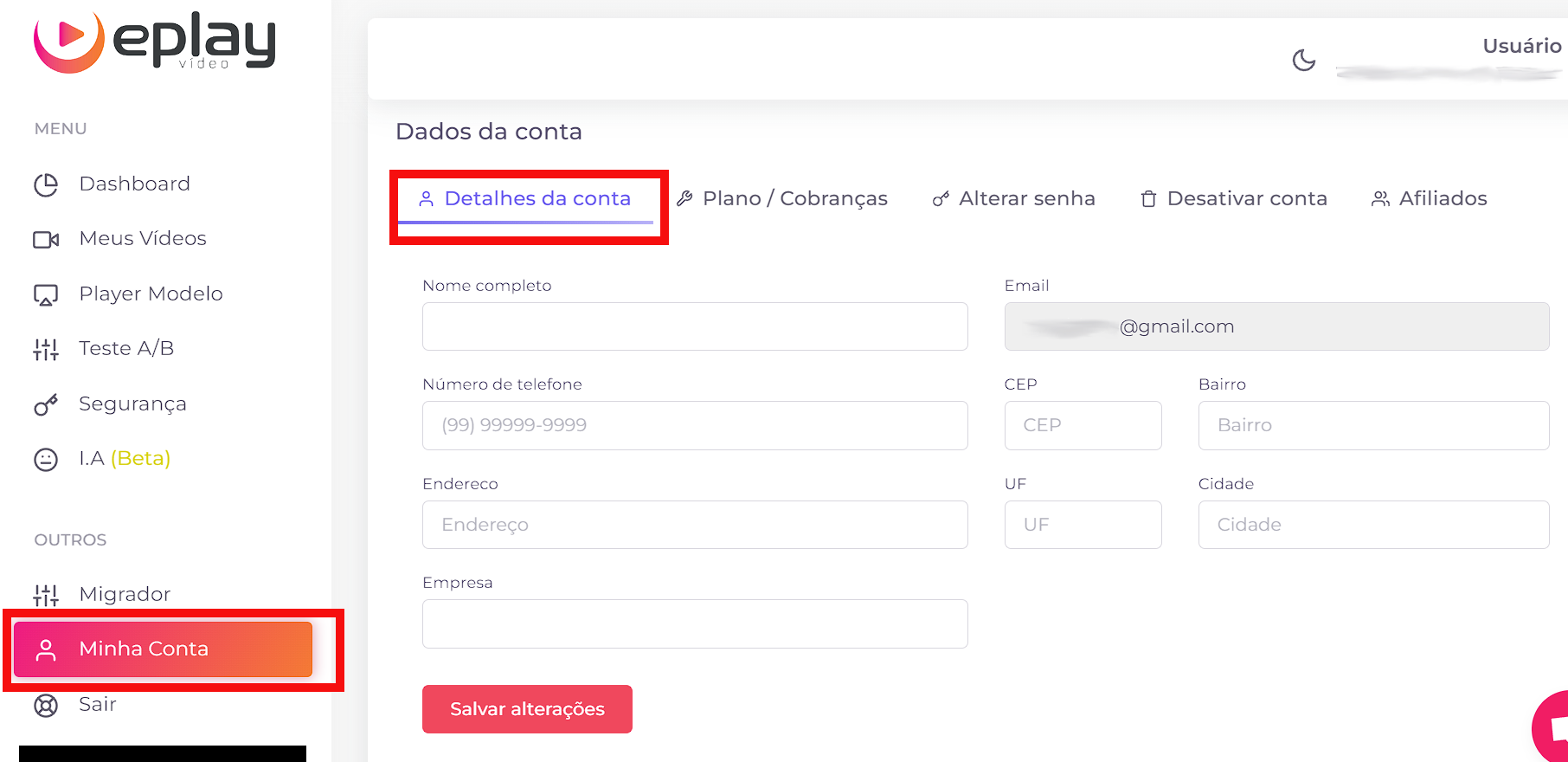Click Sair to log out

point(98,704)
